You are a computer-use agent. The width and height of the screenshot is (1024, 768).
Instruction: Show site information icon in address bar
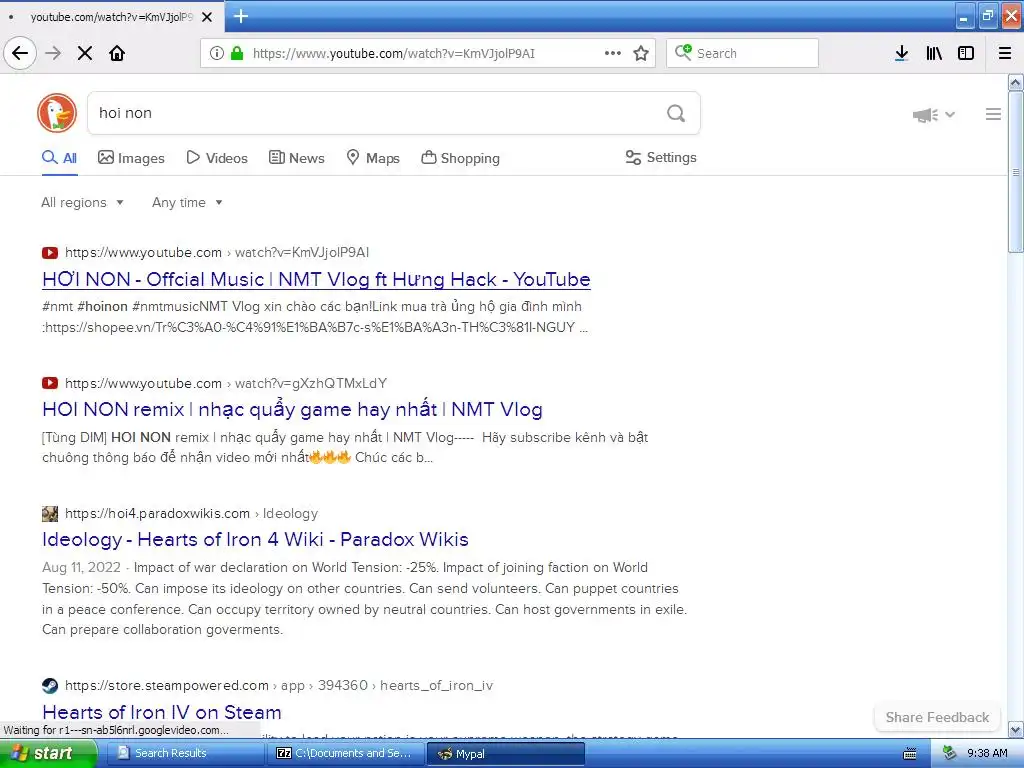217,53
